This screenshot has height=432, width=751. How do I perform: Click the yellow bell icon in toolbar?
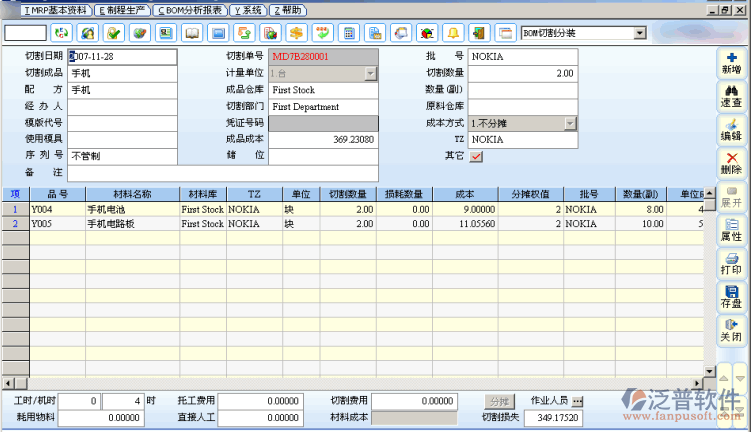pyautogui.click(x=453, y=33)
